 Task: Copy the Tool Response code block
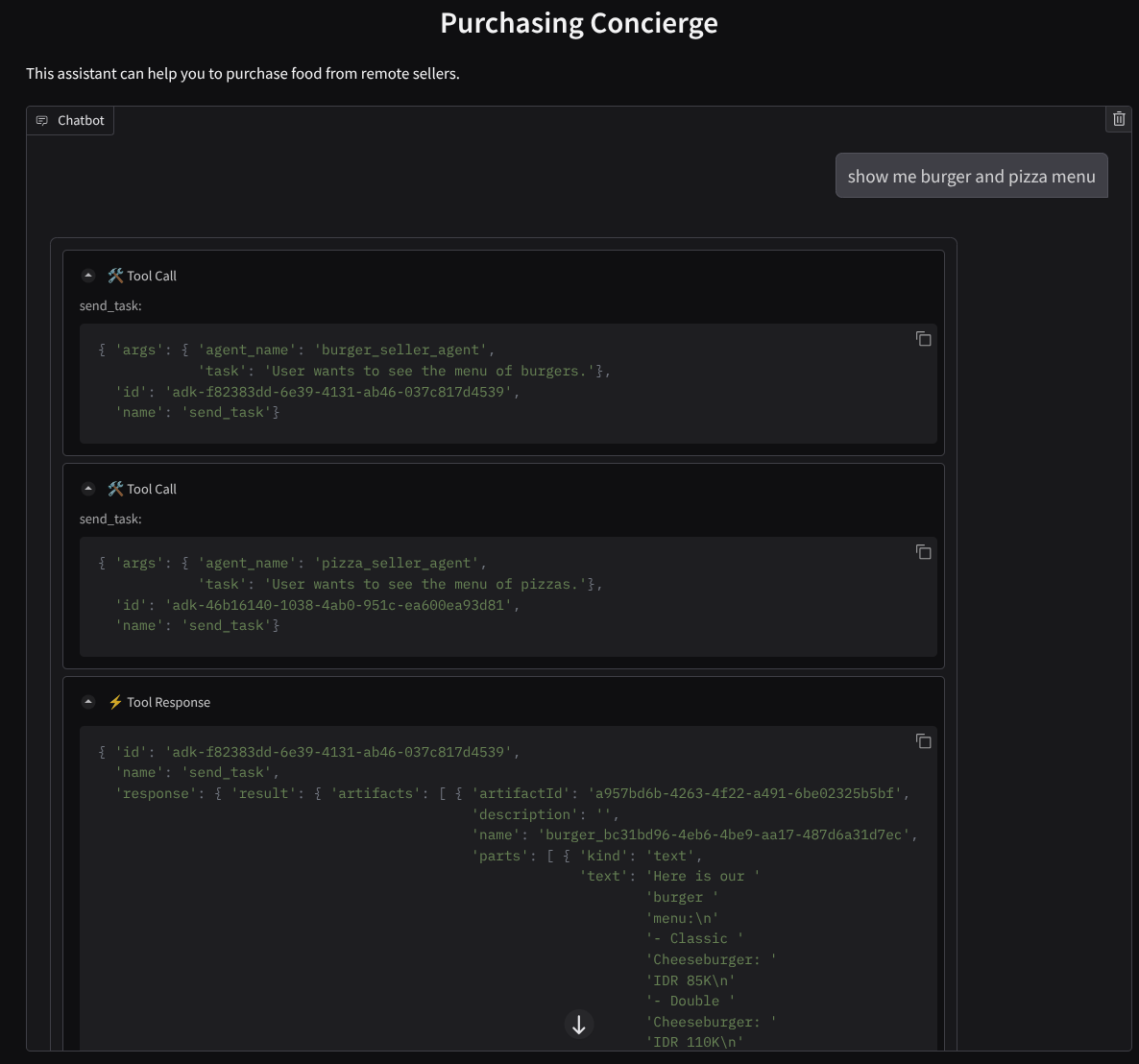(x=923, y=741)
